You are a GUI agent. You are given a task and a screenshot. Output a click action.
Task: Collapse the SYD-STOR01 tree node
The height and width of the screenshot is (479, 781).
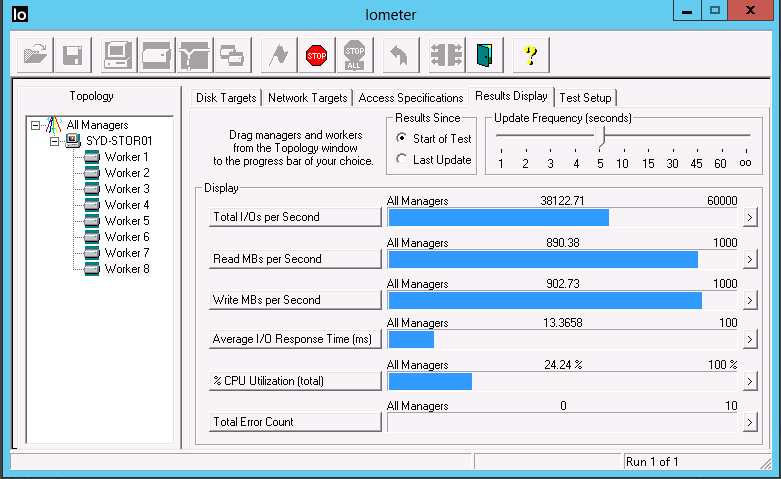(x=55, y=141)
